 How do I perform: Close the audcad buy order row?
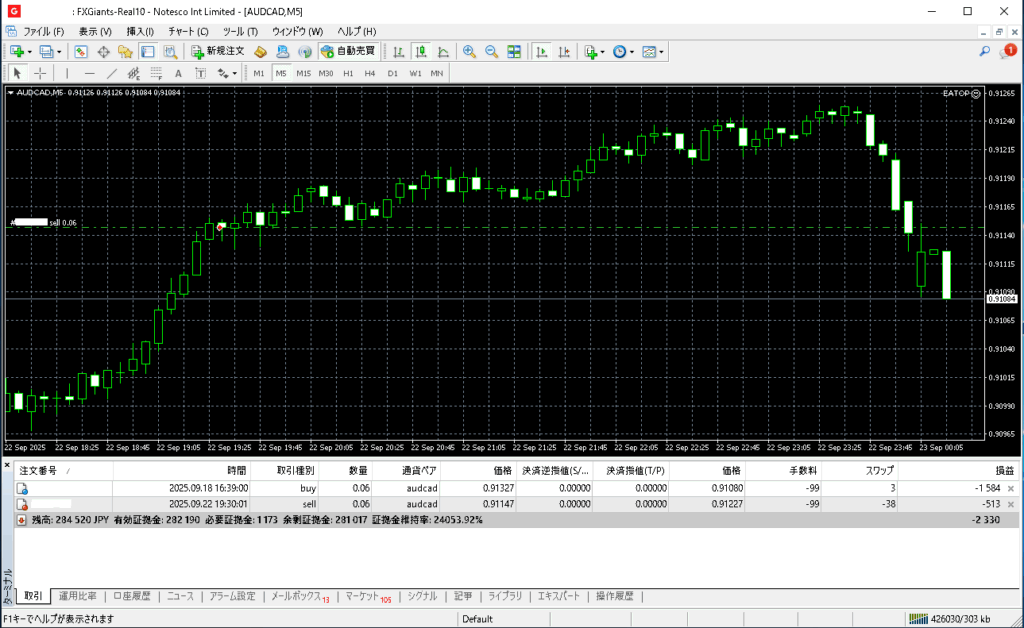[1010, 488]
